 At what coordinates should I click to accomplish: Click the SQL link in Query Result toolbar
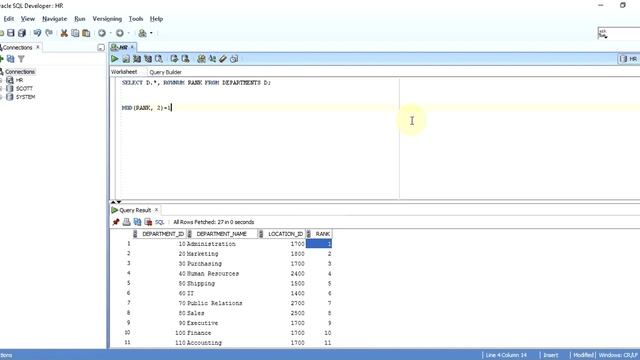pyautogui.click(x=160, y=222)
